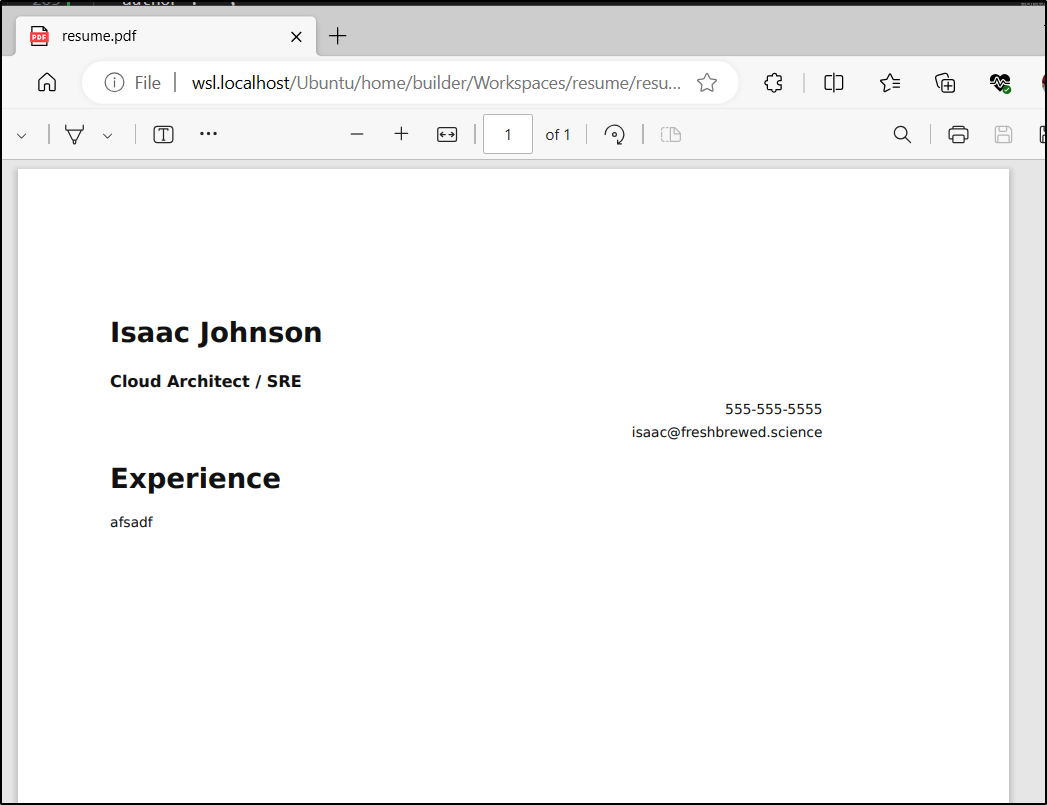Rotate the PDF page
The image size is (1047, 805).
point(614,135)
